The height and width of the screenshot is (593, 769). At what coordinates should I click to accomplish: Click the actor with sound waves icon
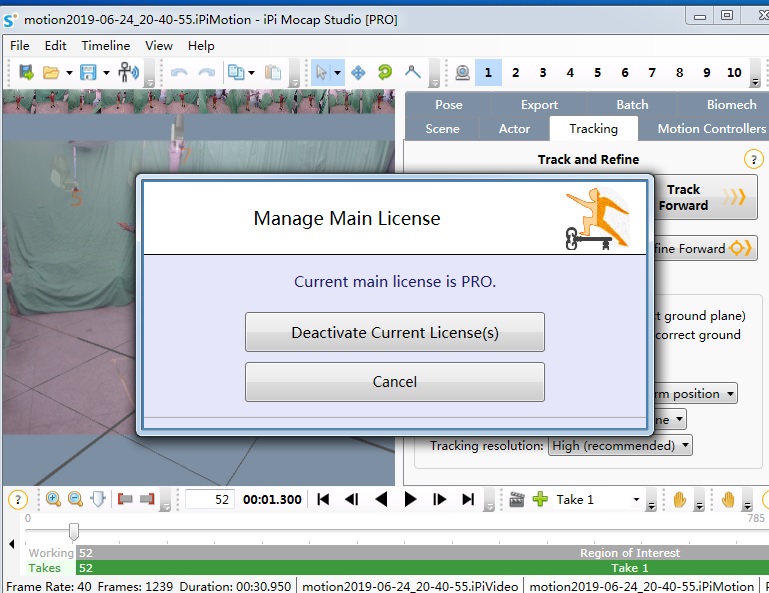128,73
